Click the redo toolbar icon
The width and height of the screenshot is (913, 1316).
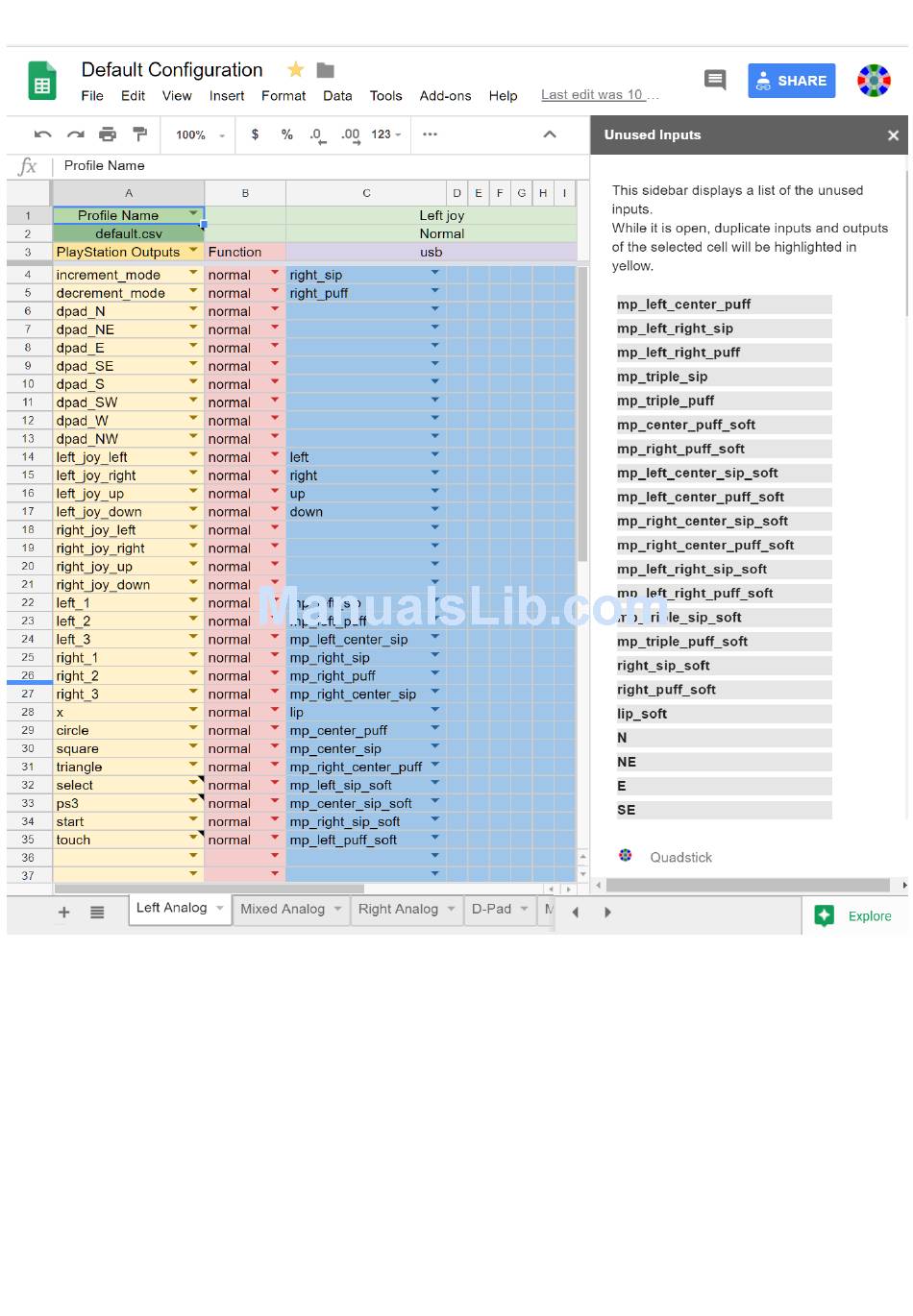(75, 134)
